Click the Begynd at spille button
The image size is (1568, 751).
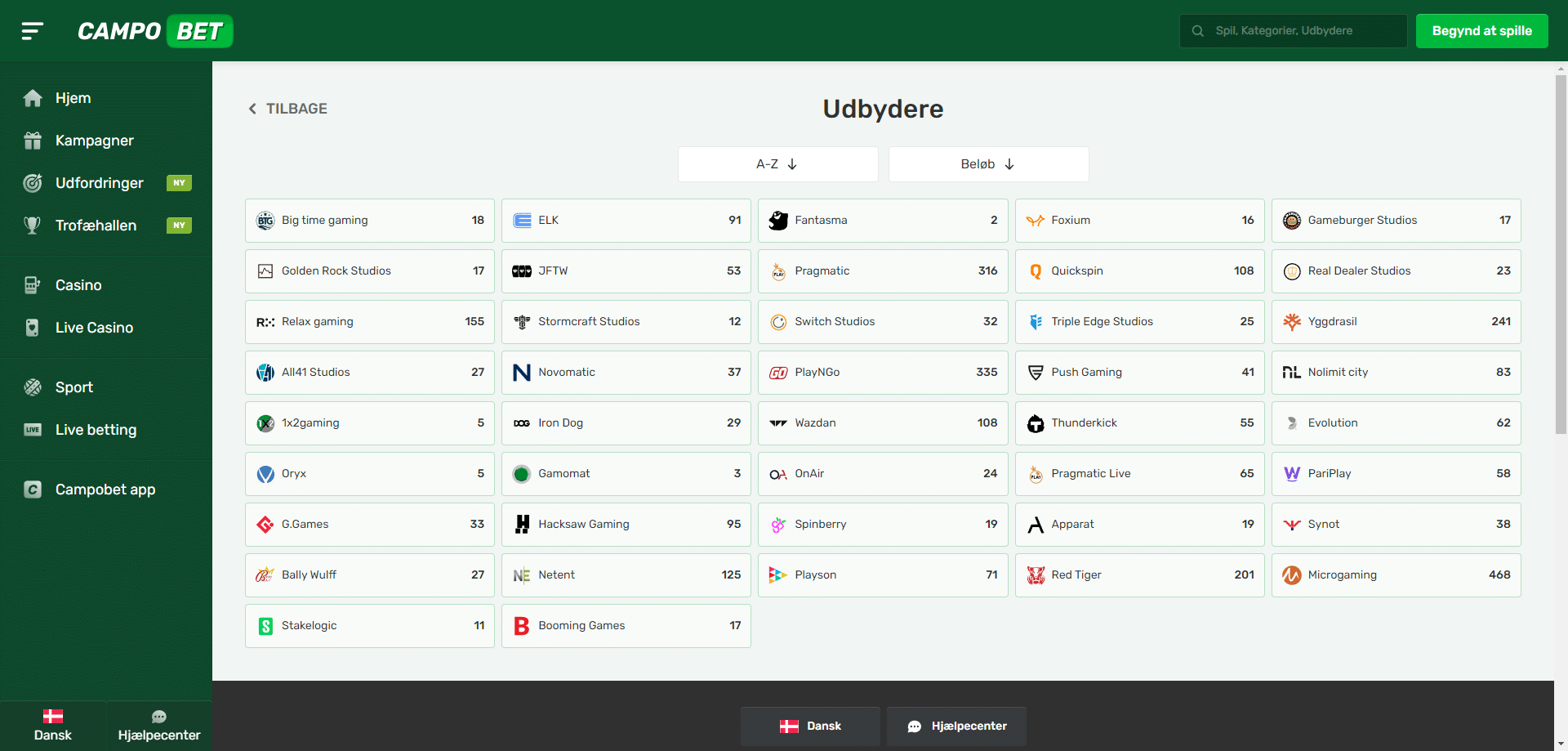click(x=1481, y=31)
